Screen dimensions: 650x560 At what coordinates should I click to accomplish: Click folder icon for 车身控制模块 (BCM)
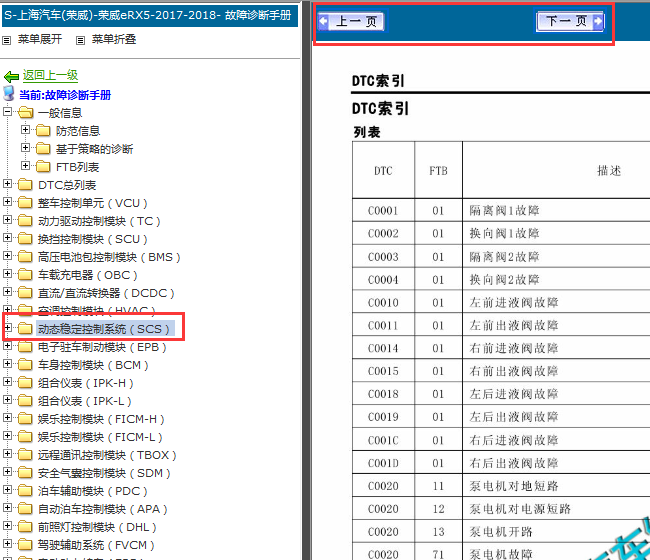coord(25,365)
